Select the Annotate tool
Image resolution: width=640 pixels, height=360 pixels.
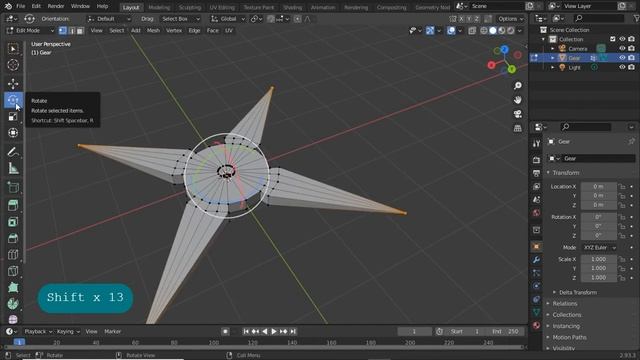pos(13,152)
